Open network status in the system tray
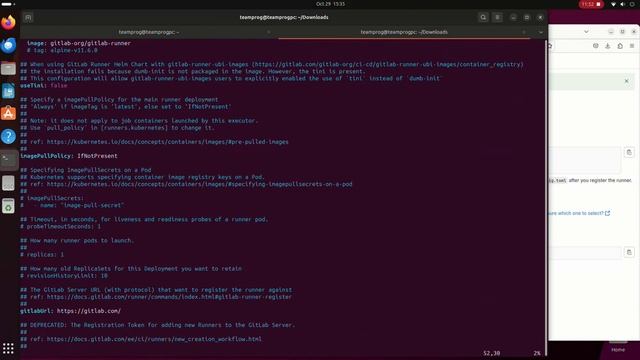This screenshot has width=640, height=360. [x=613, y=4]
